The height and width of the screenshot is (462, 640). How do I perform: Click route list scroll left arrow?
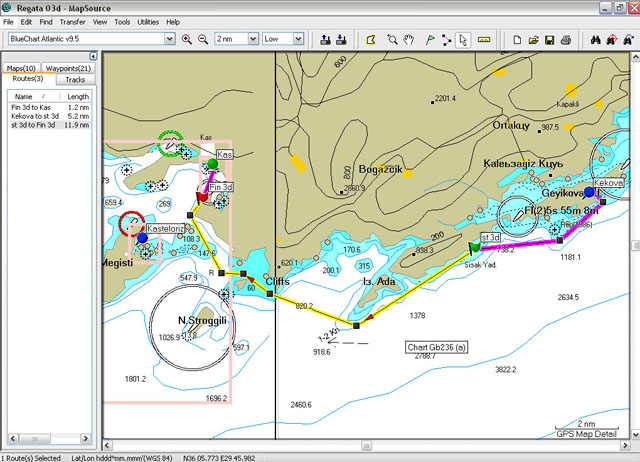(x=13, y=439)
